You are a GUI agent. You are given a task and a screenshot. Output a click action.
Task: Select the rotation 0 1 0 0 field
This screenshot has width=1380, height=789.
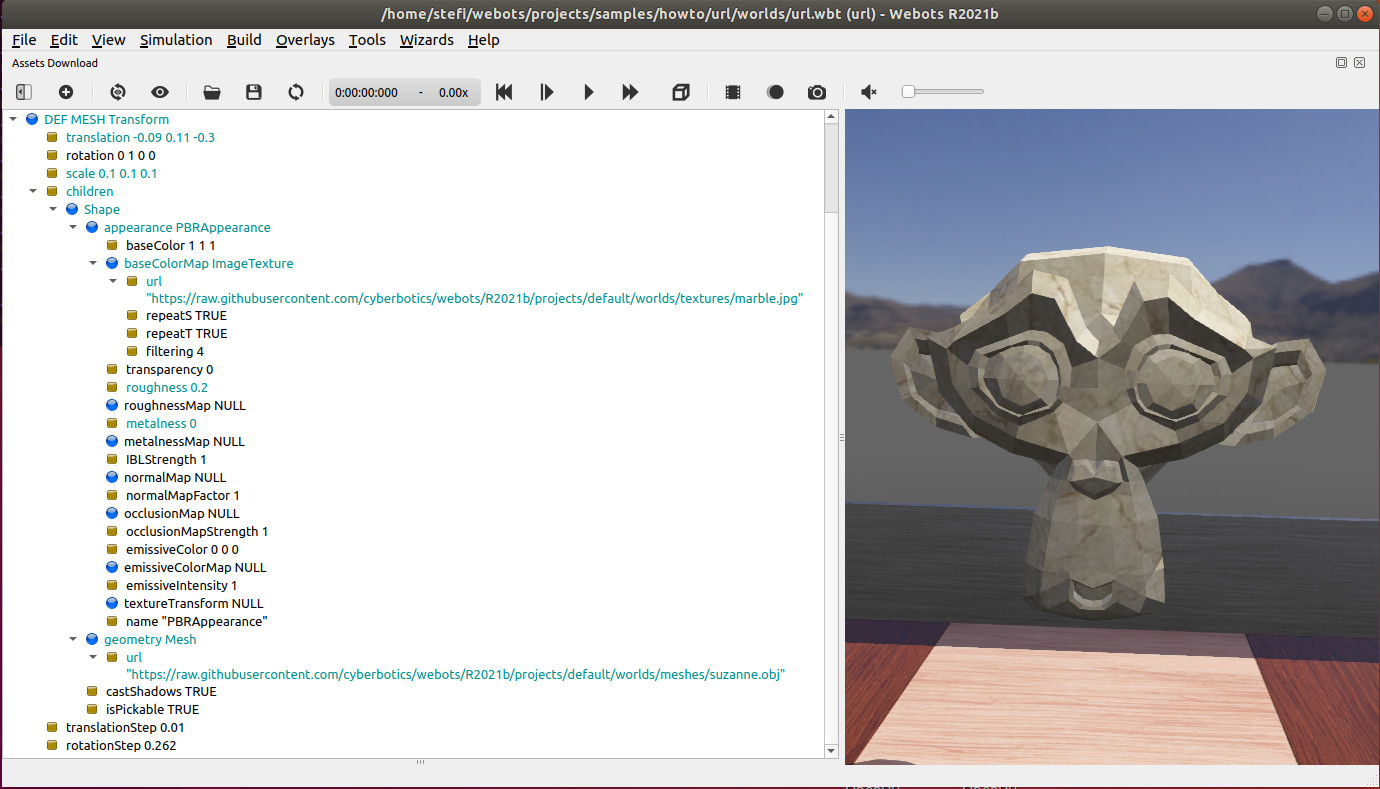[x=110, y=155]
